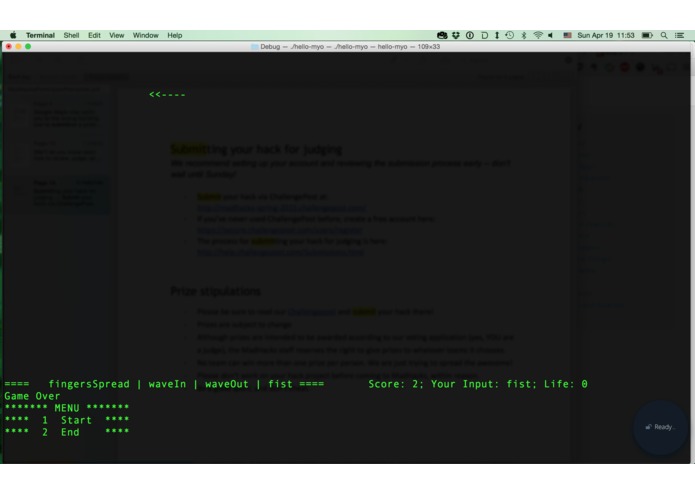Open the battery status menu
Image resolution: width=695 pixels, height=494 pixels.
pyautogui.click(x=647, y=35)
